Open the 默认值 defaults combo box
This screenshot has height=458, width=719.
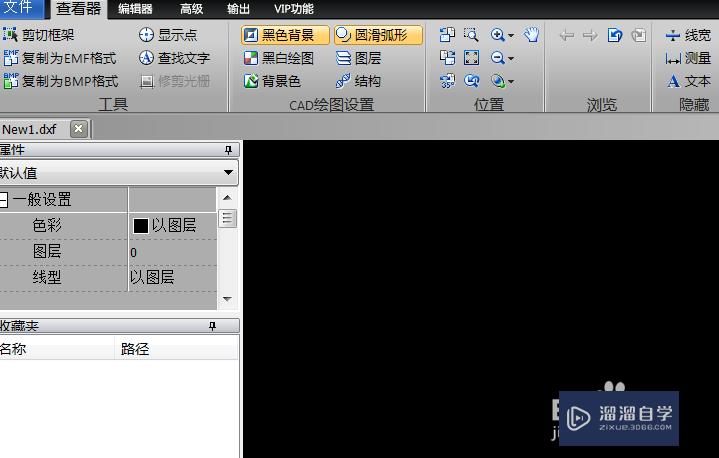tap(119, 173)
